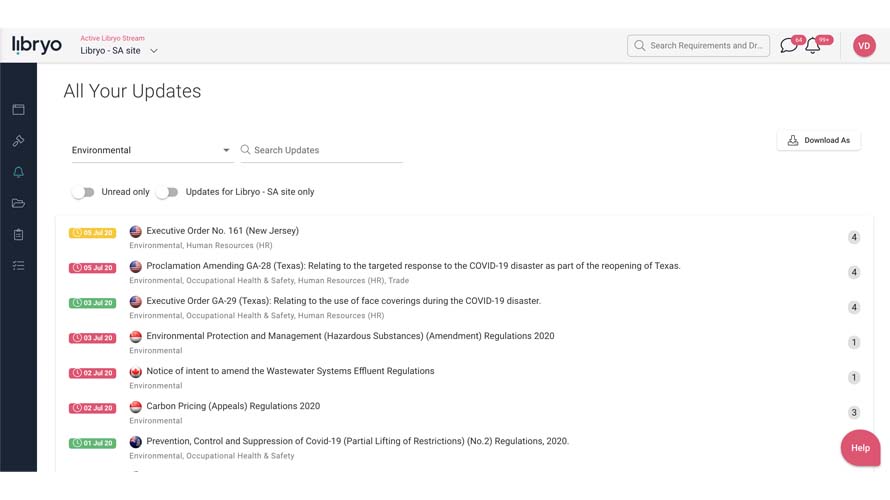Open the dashboard window icon in sidebar
The image size is (890, 500).
coord(18,109)
